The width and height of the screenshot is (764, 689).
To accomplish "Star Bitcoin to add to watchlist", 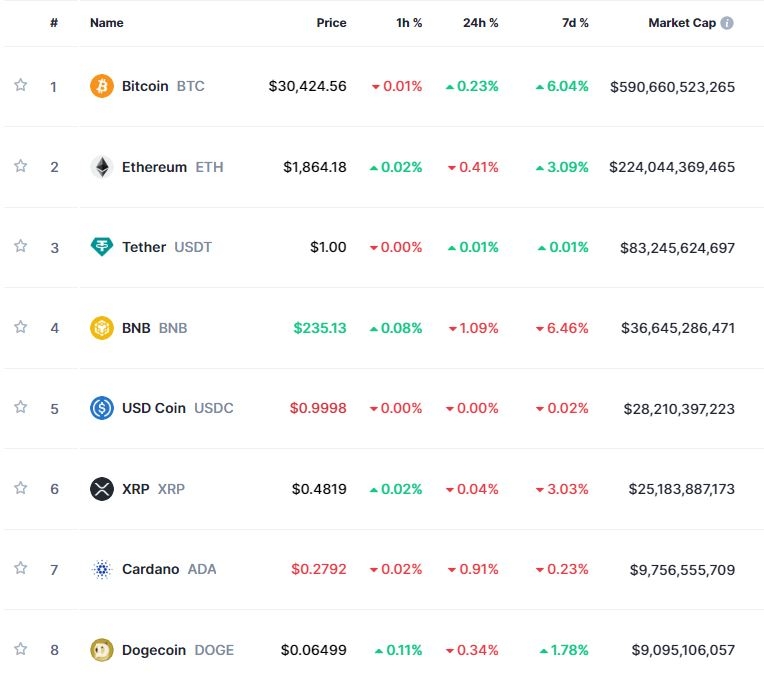I will 20,85.
